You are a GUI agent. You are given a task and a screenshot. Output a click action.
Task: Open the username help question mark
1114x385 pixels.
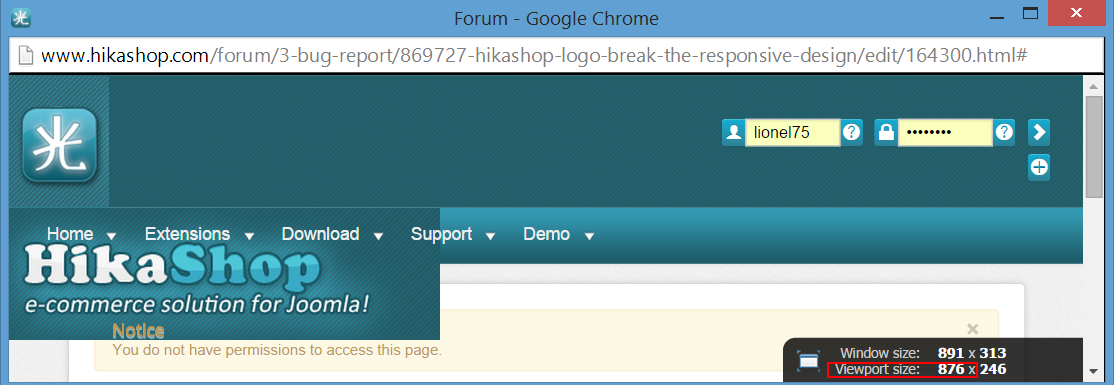coord(851,132)
